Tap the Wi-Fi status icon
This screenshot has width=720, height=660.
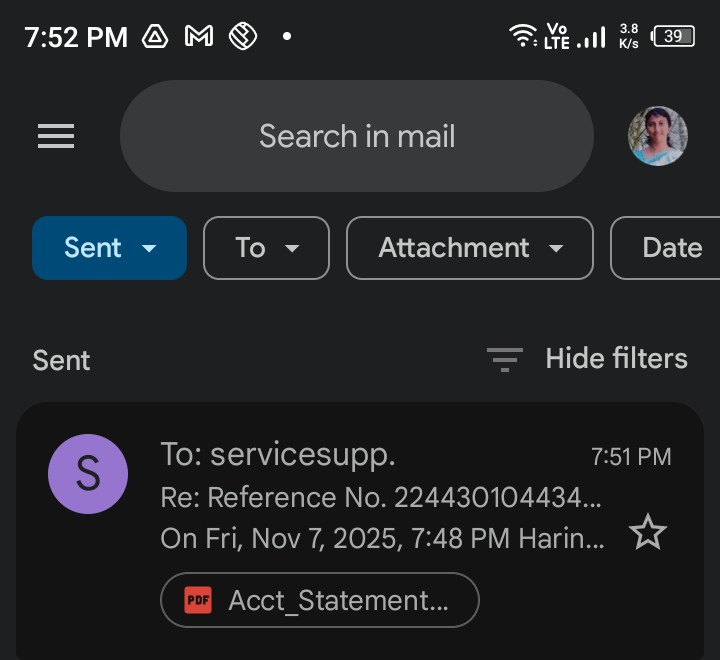(522, 37)
